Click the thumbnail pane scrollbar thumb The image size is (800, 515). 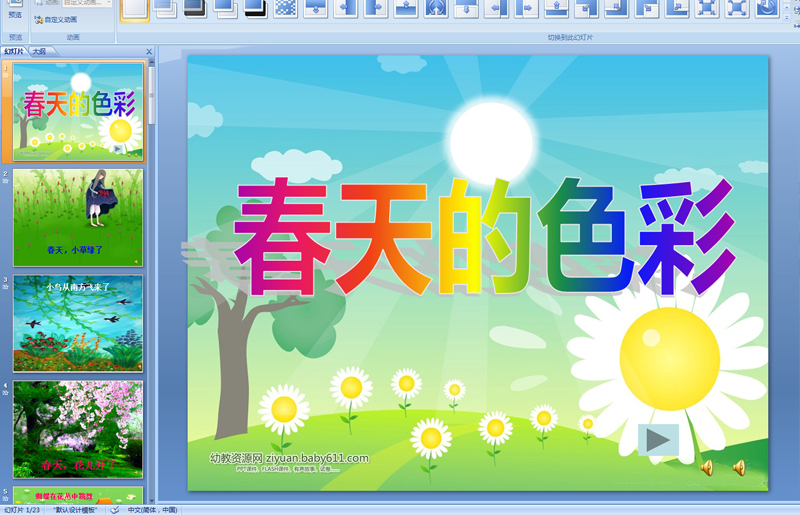(152, 95)
